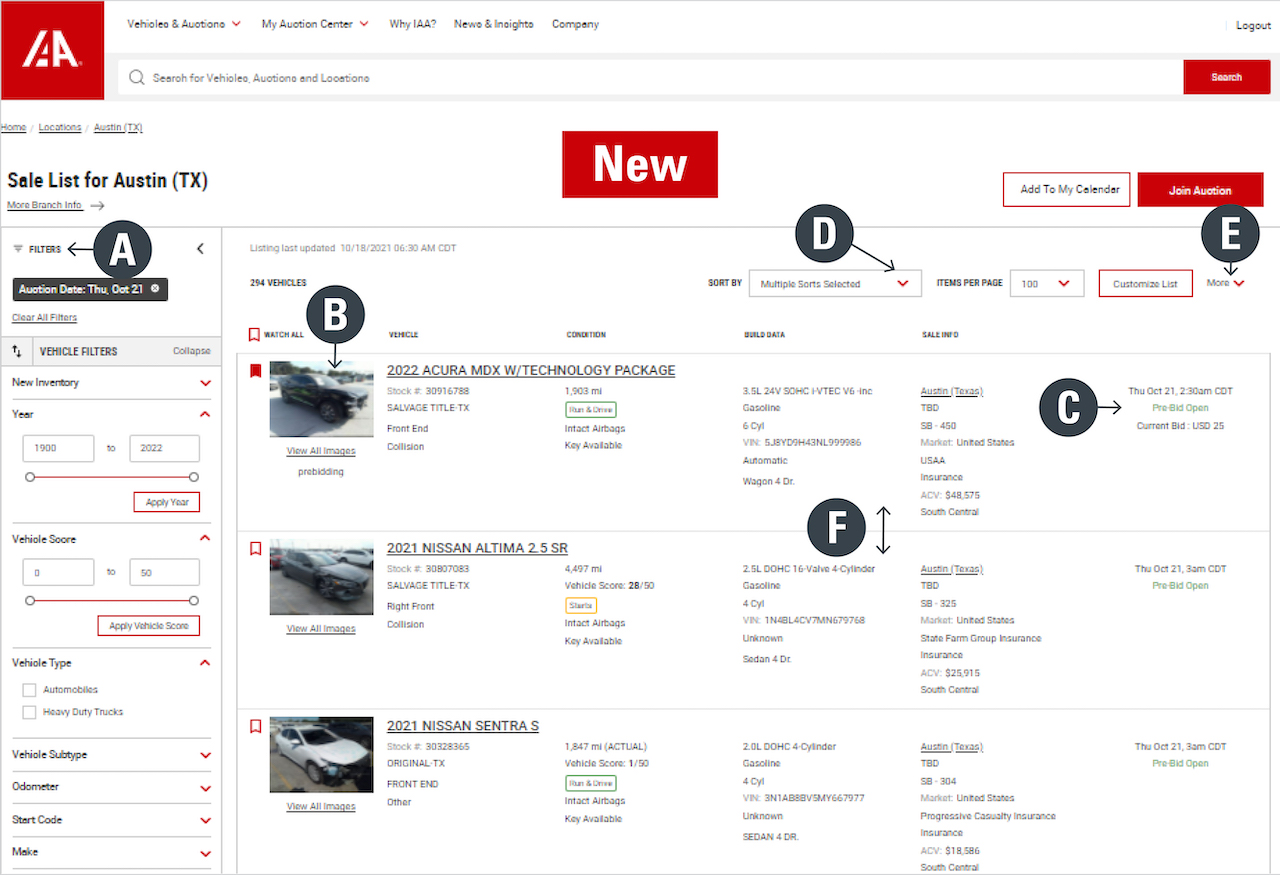Screen dimensions: 1280x875
Task: Expand the New Inventory filter
Action: click(x=205, y=383)
